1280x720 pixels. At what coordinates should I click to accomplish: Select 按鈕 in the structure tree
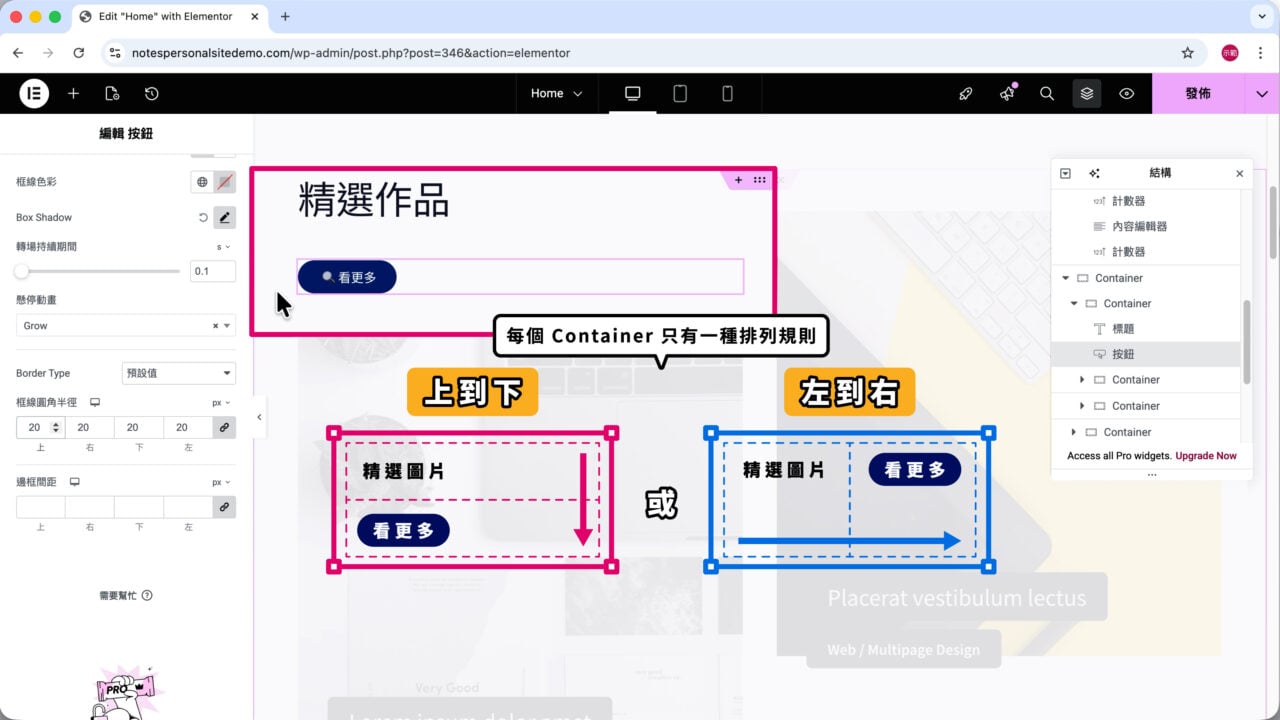pyautogui.click(x=1146, y=354)
